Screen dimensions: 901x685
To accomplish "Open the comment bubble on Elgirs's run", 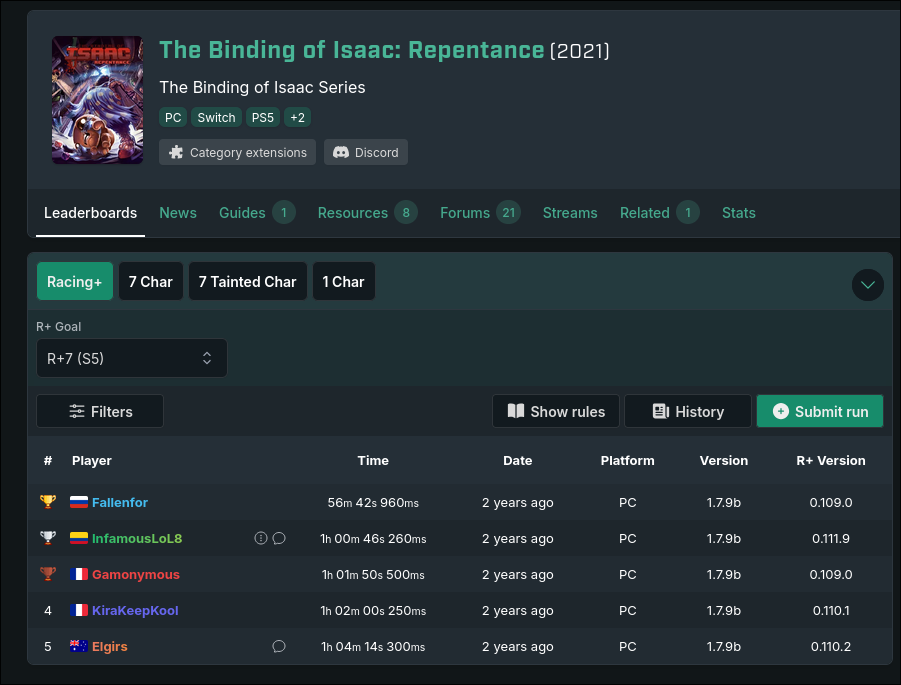I will point(279,646).
